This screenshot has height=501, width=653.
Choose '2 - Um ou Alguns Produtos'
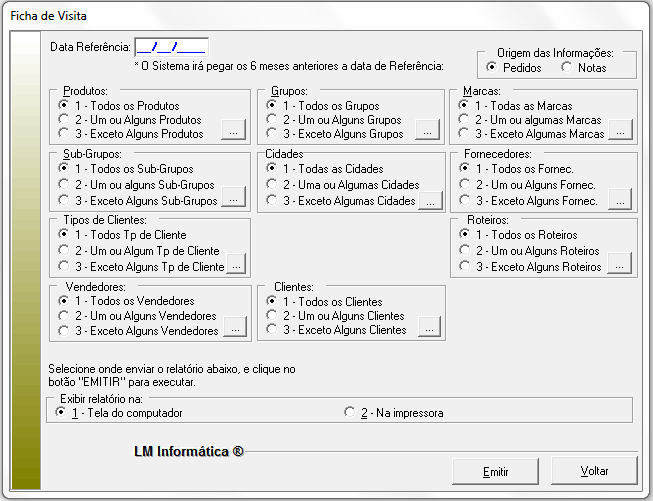click(65, 119)
